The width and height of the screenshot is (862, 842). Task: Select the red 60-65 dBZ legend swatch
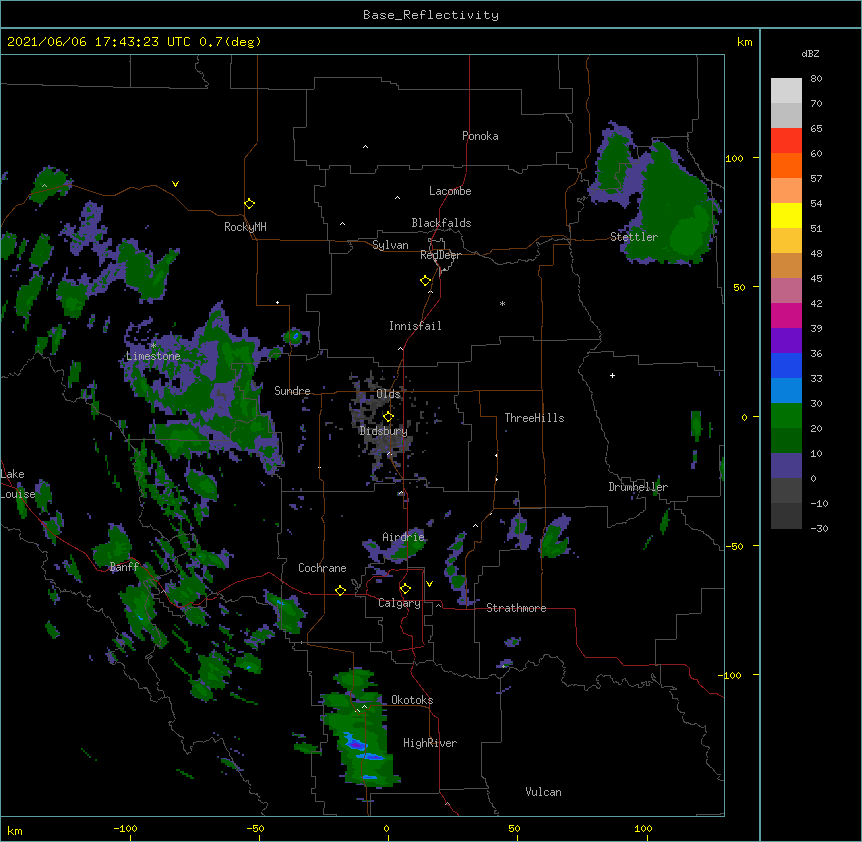[786, 140]
